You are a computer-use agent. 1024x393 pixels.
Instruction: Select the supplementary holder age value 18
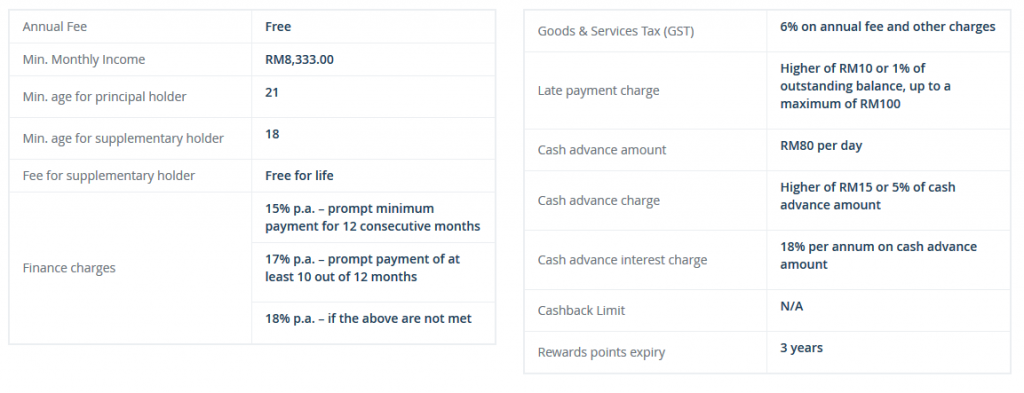[x=272, y=134]
